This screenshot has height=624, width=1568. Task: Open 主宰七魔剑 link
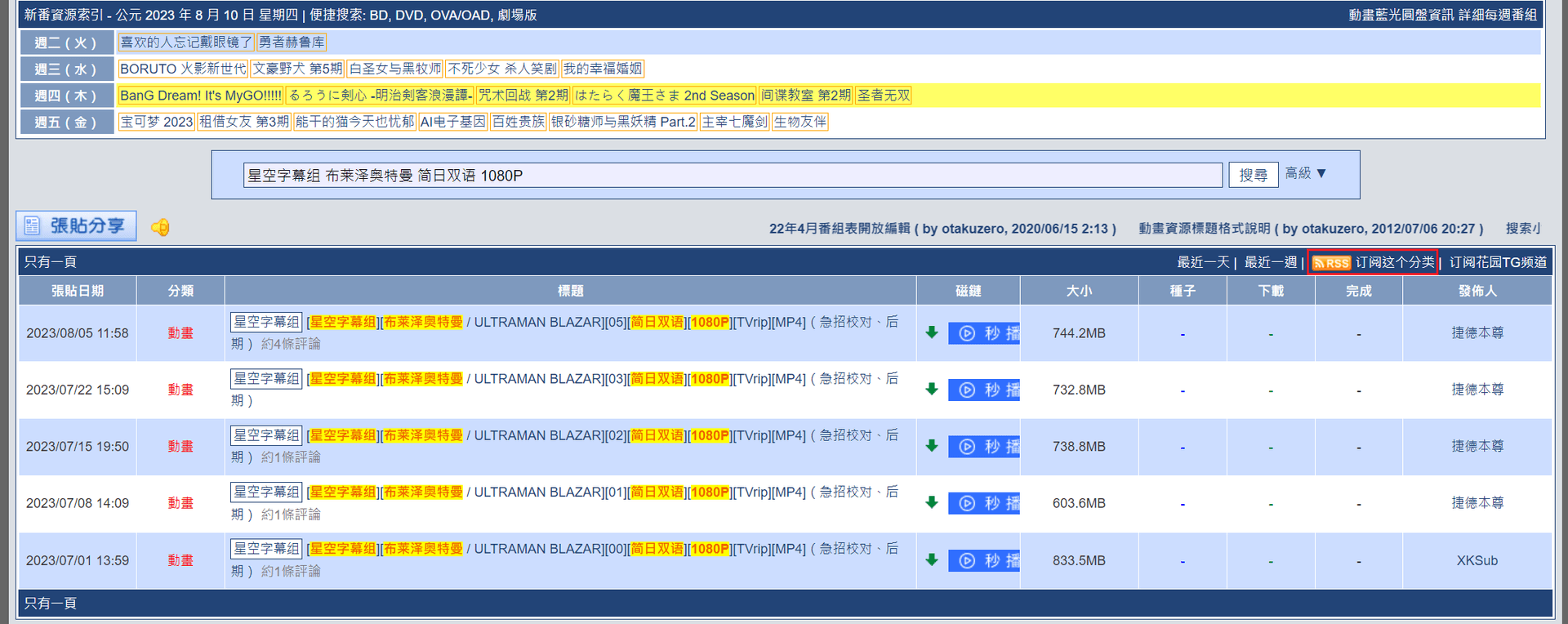(x=734, y=122)
